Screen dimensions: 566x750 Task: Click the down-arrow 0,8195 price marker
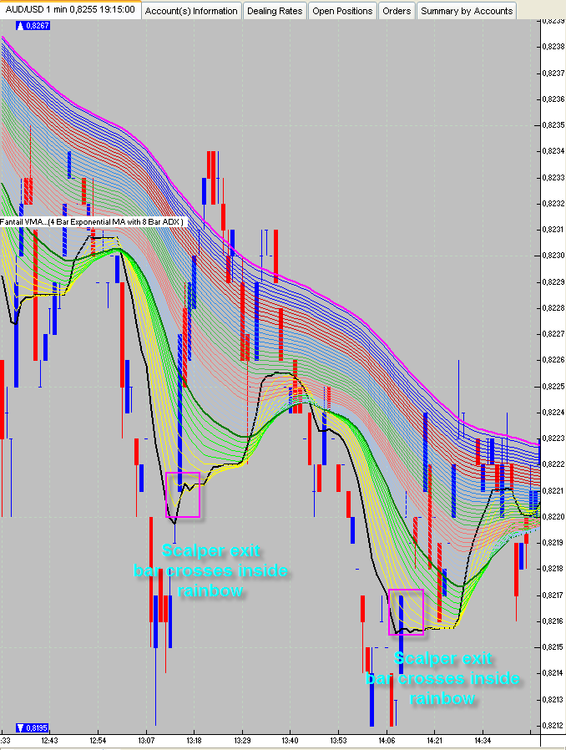point(33,728)
